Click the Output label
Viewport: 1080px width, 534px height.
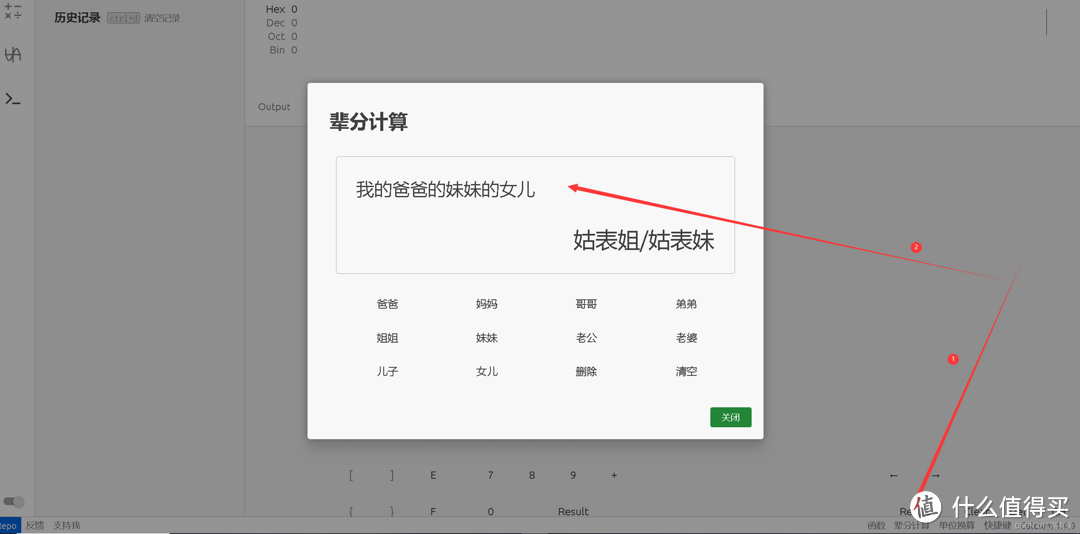(x=274, y=107)
